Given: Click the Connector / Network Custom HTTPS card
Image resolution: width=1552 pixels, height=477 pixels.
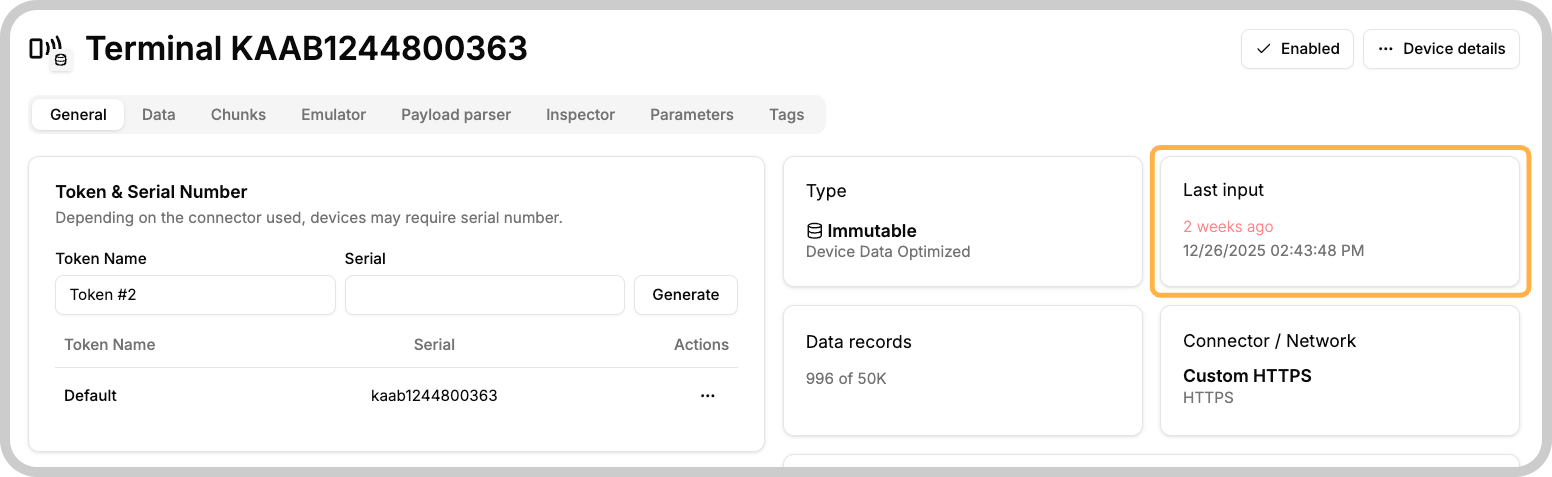Looking at the screenshot, I should (1340, 371).
